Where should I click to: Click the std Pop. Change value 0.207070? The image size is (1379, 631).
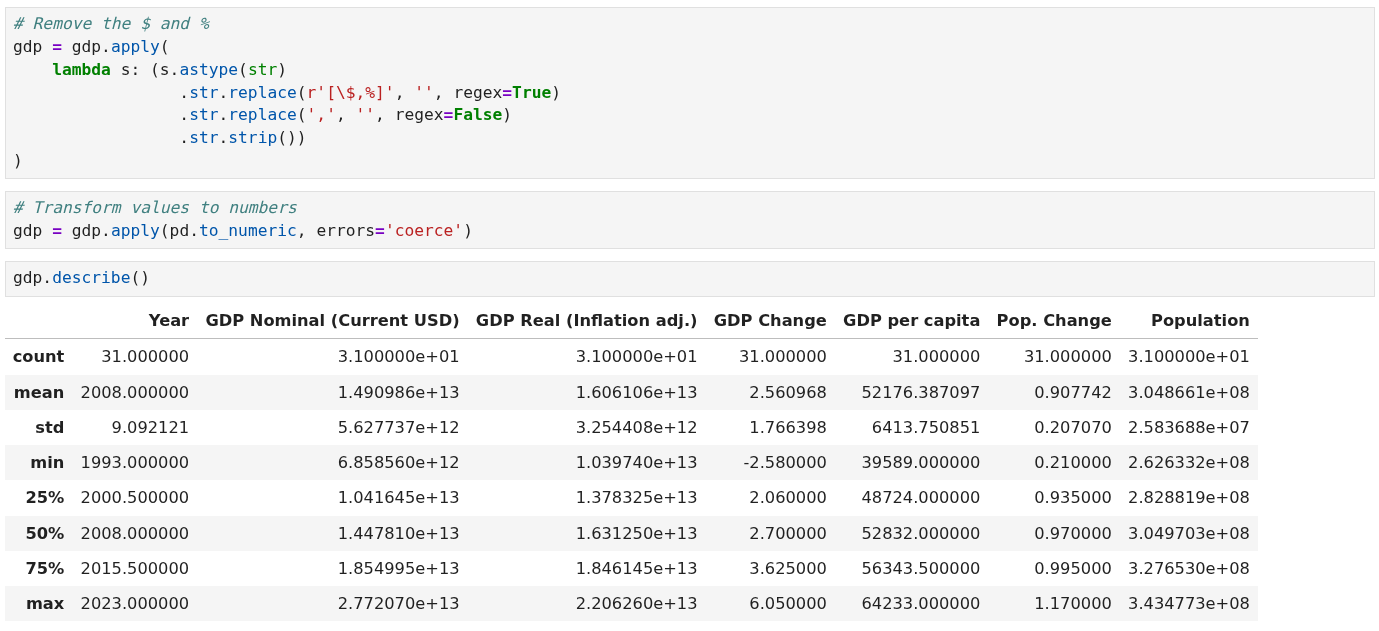[x=1073, y=427]
